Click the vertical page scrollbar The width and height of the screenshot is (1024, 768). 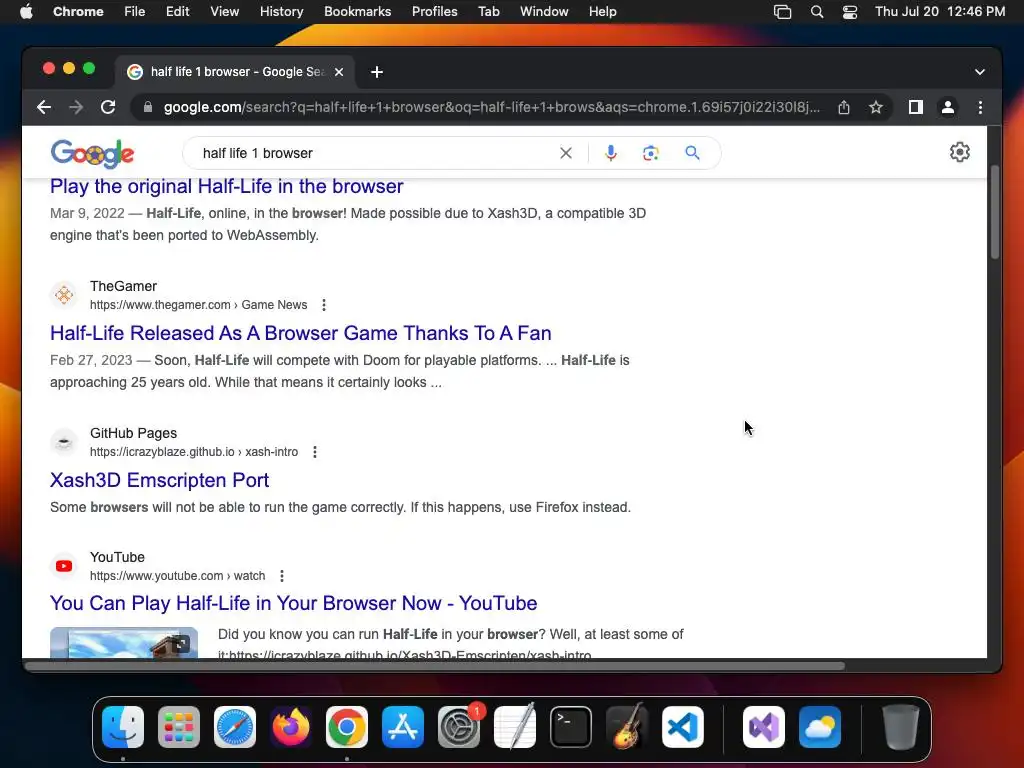coord(994,213)
